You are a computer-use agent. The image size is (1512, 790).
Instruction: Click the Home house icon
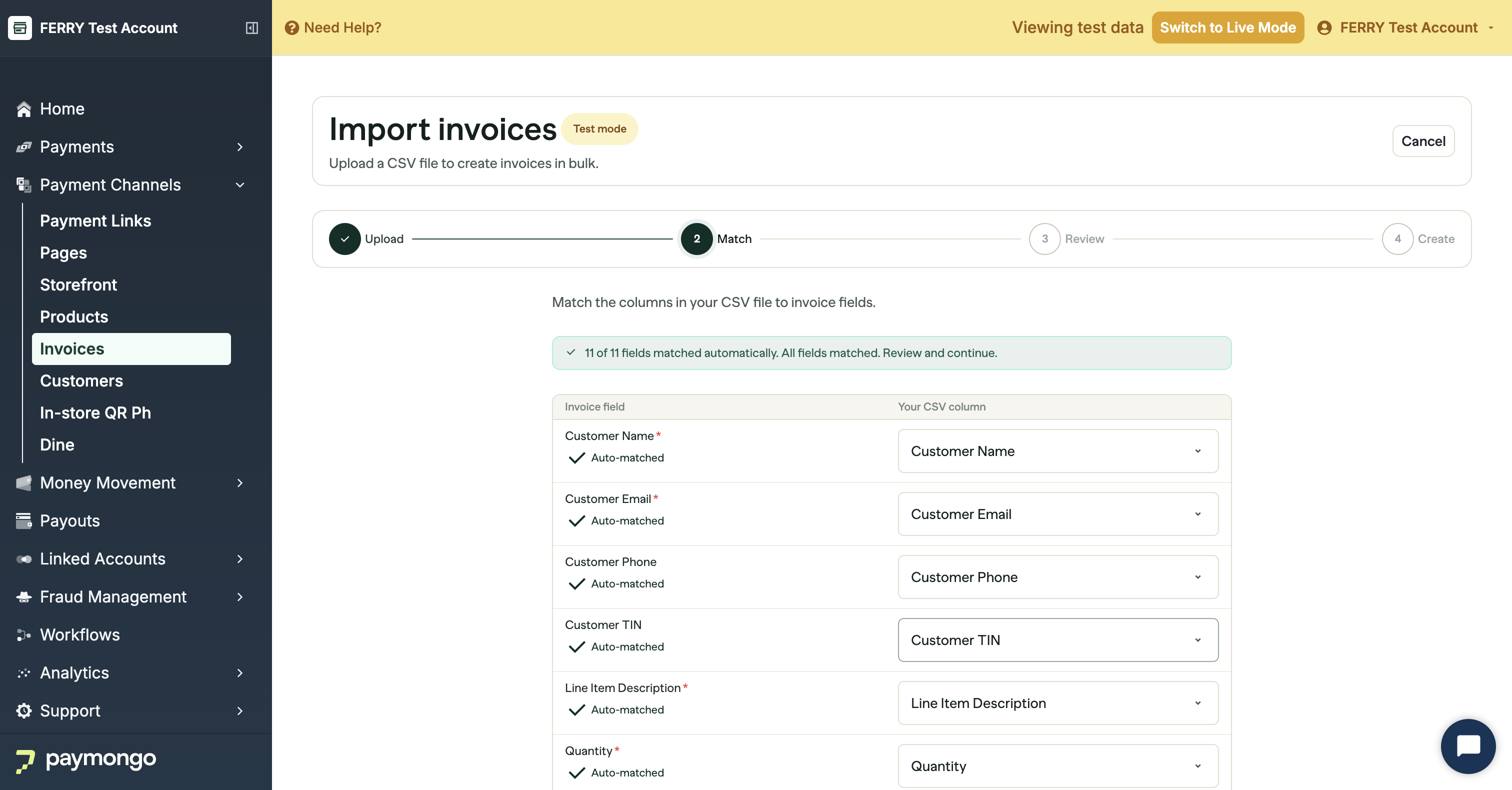23,108
